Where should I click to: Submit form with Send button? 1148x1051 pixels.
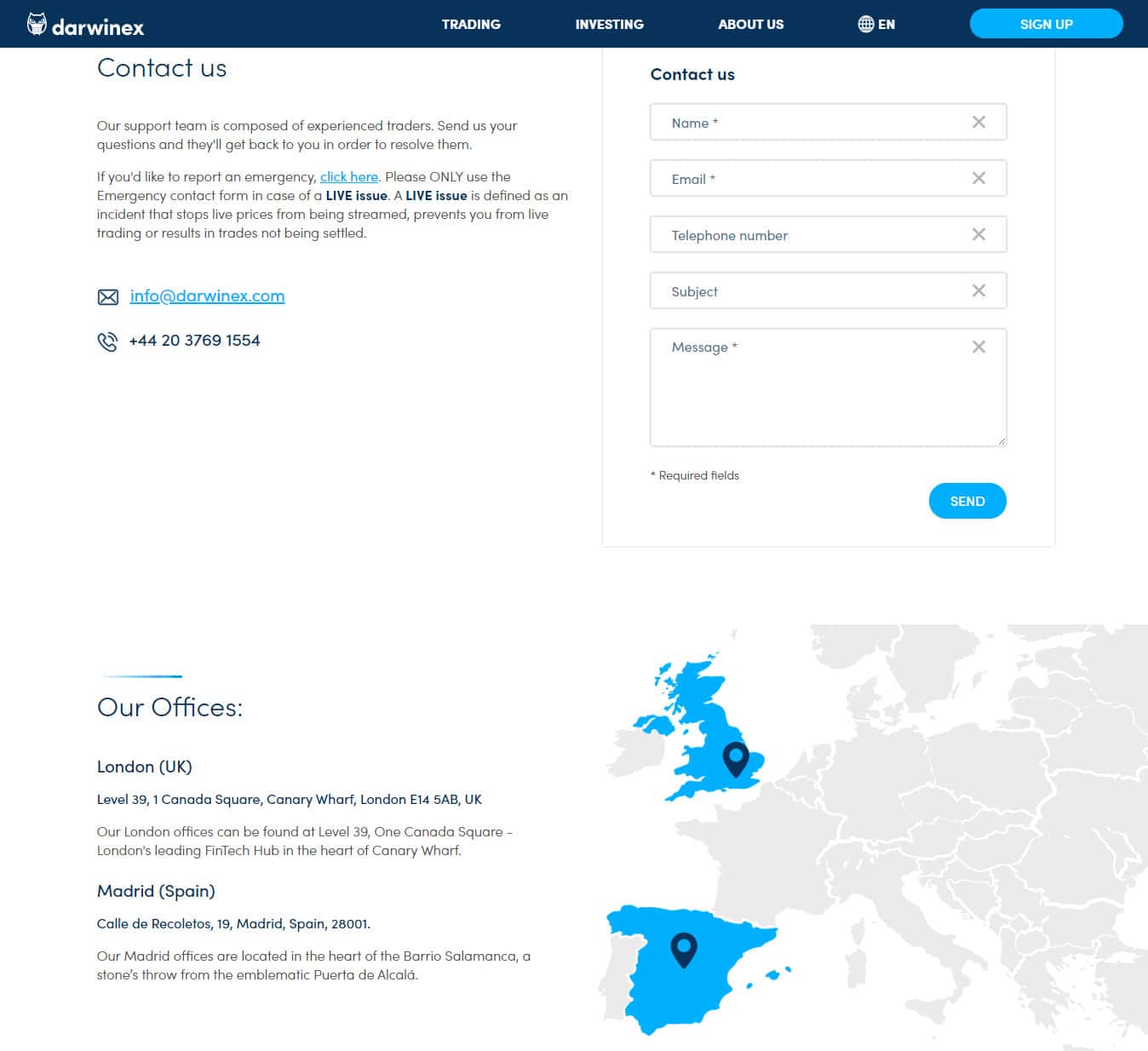pyautogui.click(x=967, y=501)
